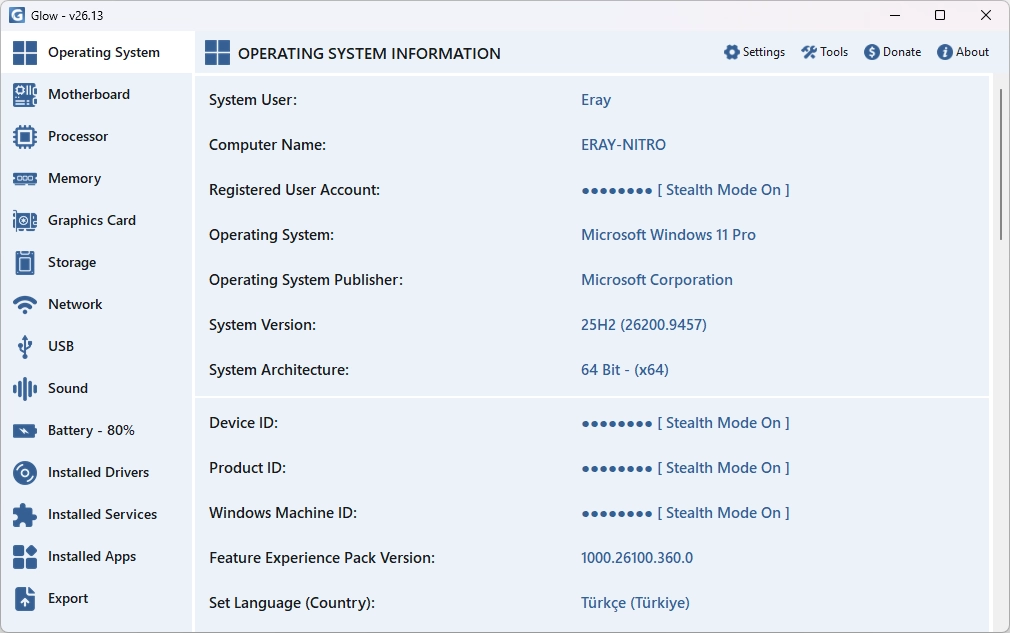
Task: Click the vertical scrollbar thumb
Action: coord(1001,164)
